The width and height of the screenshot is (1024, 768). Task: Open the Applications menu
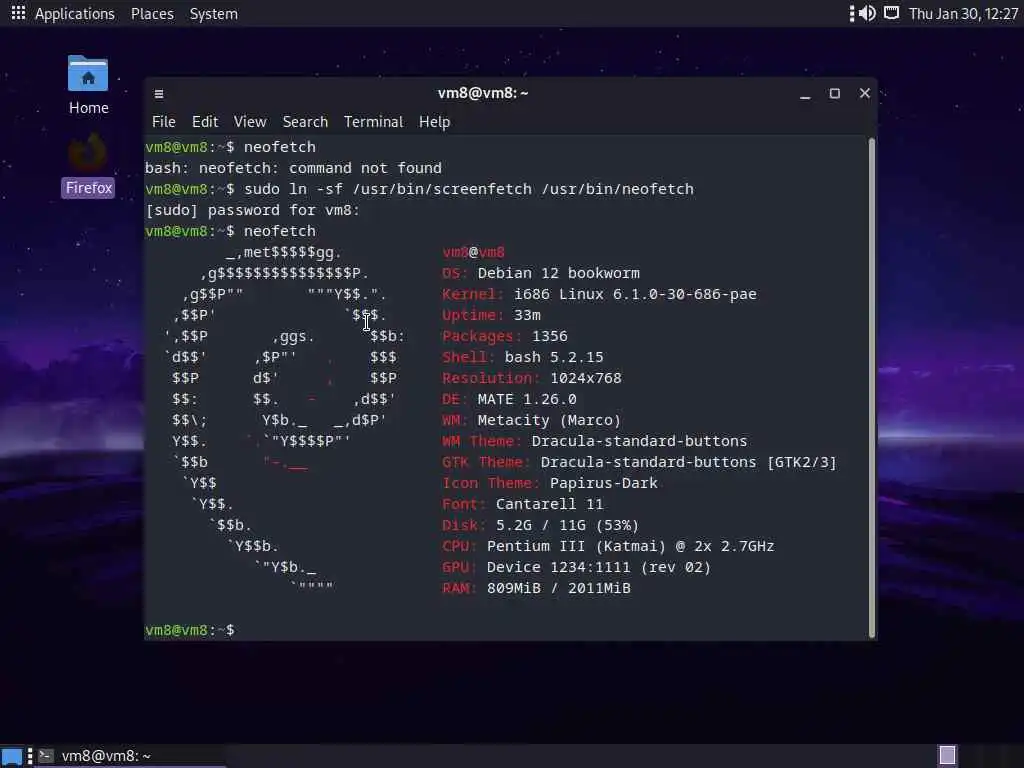(74, 14)
